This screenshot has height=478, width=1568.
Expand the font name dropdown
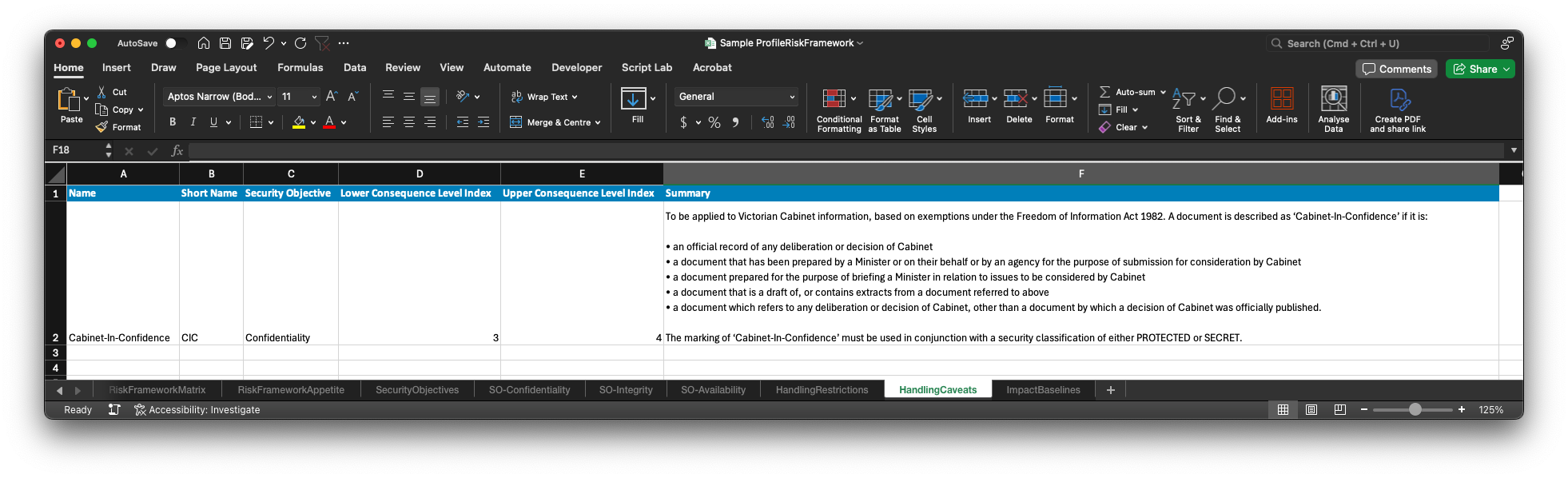[x=269, y=97]
